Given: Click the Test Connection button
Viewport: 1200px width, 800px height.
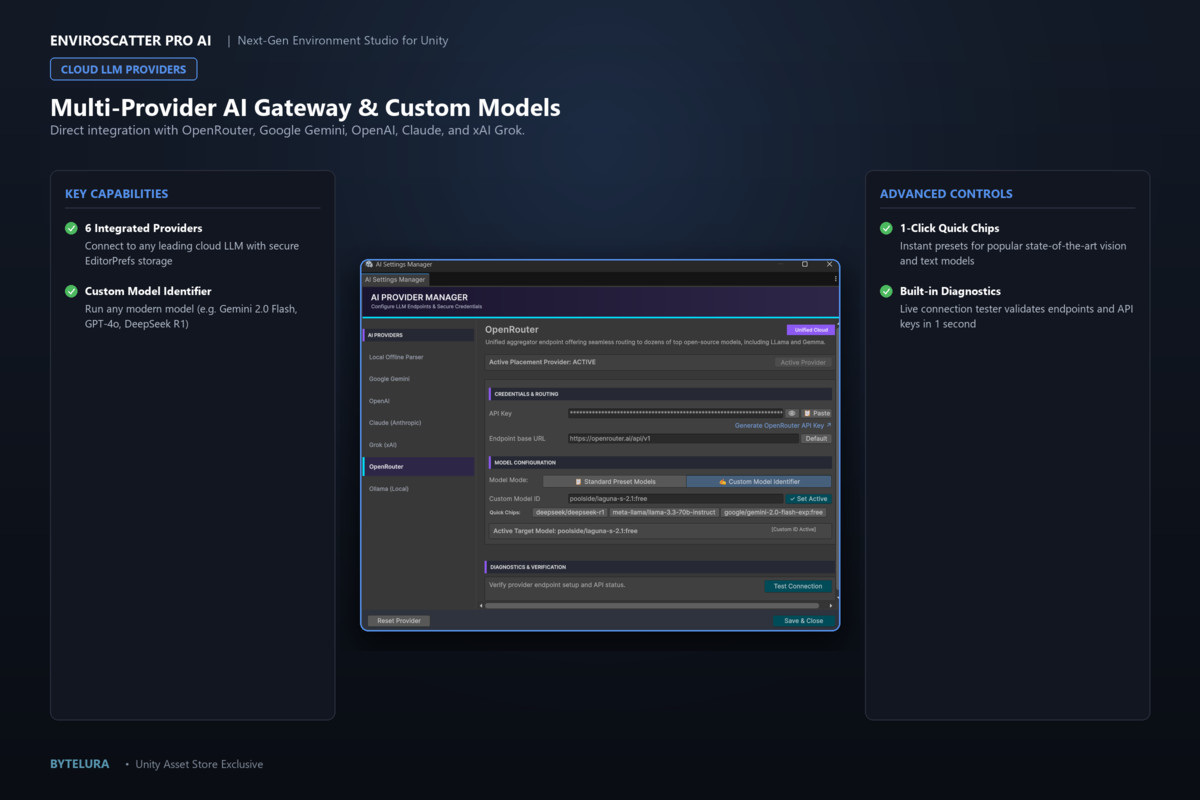Looking at the screenshot, I should tap(798, 586).
